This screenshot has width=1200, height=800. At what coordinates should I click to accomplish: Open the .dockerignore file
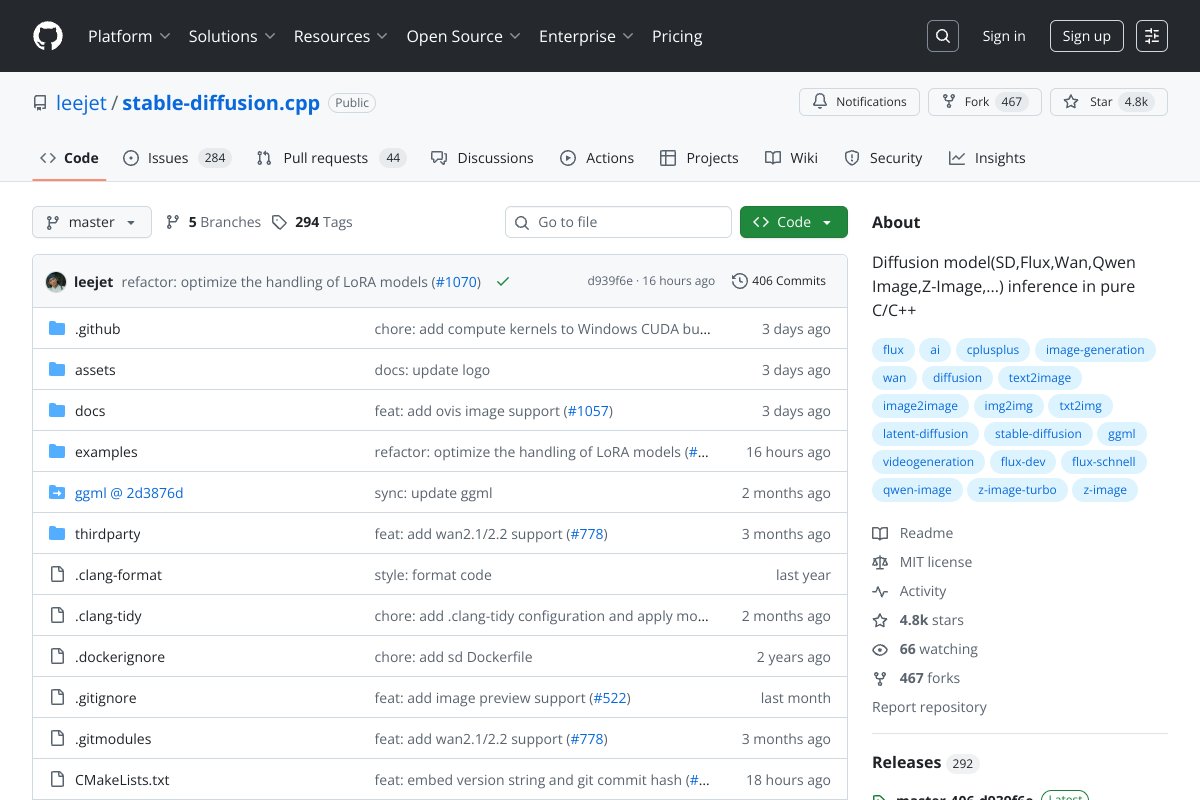point(120,657)
